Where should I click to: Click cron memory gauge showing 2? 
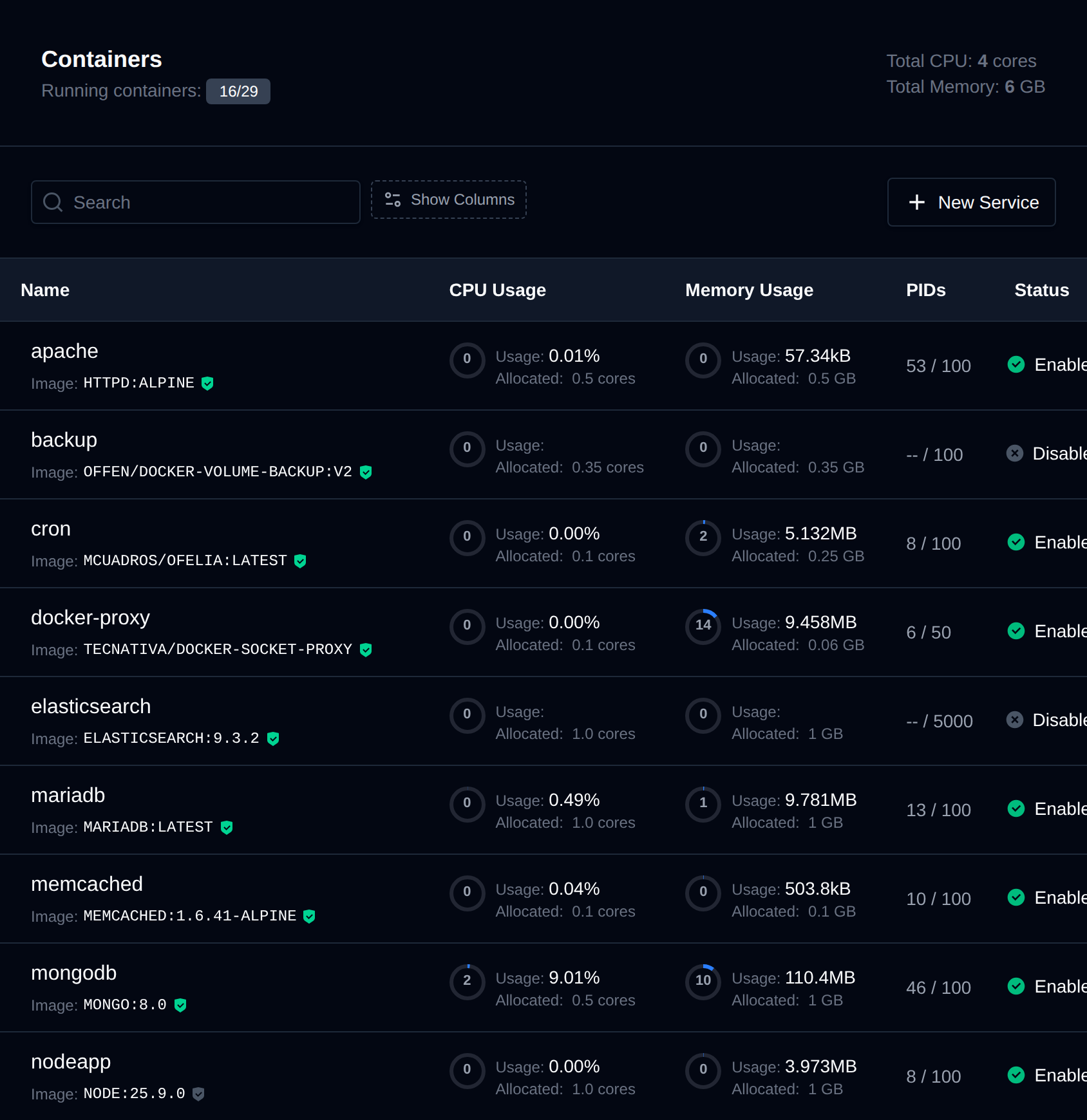(703, 538)
